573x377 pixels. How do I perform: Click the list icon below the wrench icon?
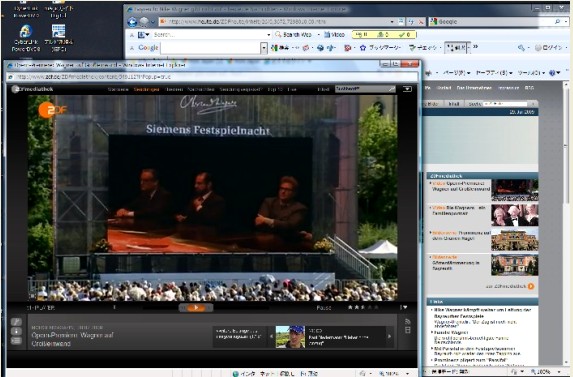click(16, 341)
